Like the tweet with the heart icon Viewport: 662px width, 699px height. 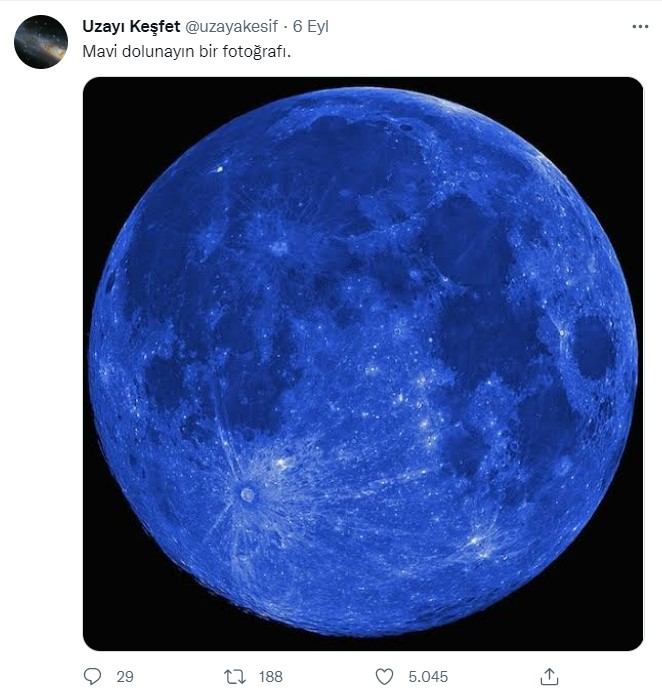click(x=385, y=677)
